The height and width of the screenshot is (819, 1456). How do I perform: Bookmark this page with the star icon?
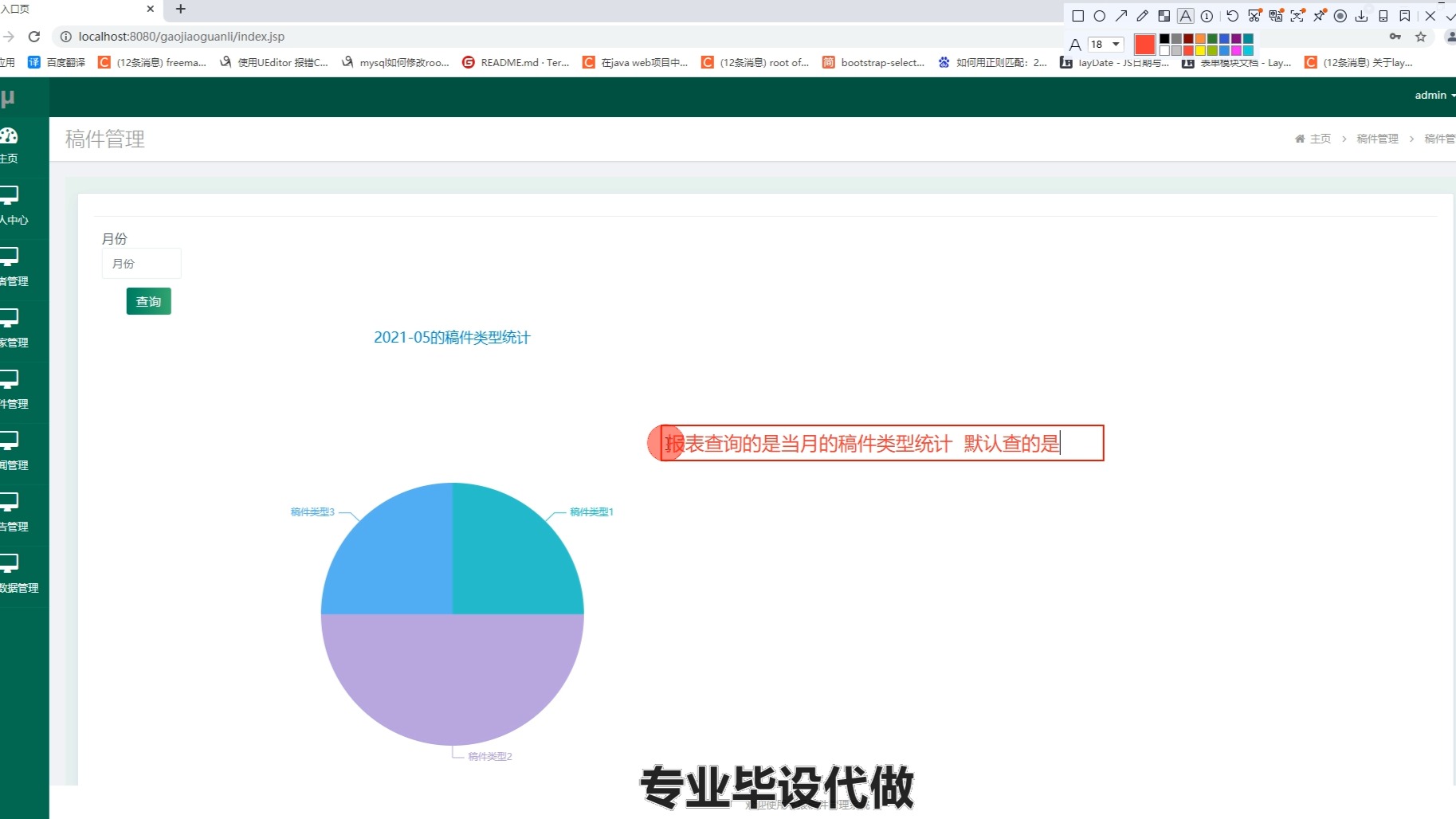pos(1420,37)
